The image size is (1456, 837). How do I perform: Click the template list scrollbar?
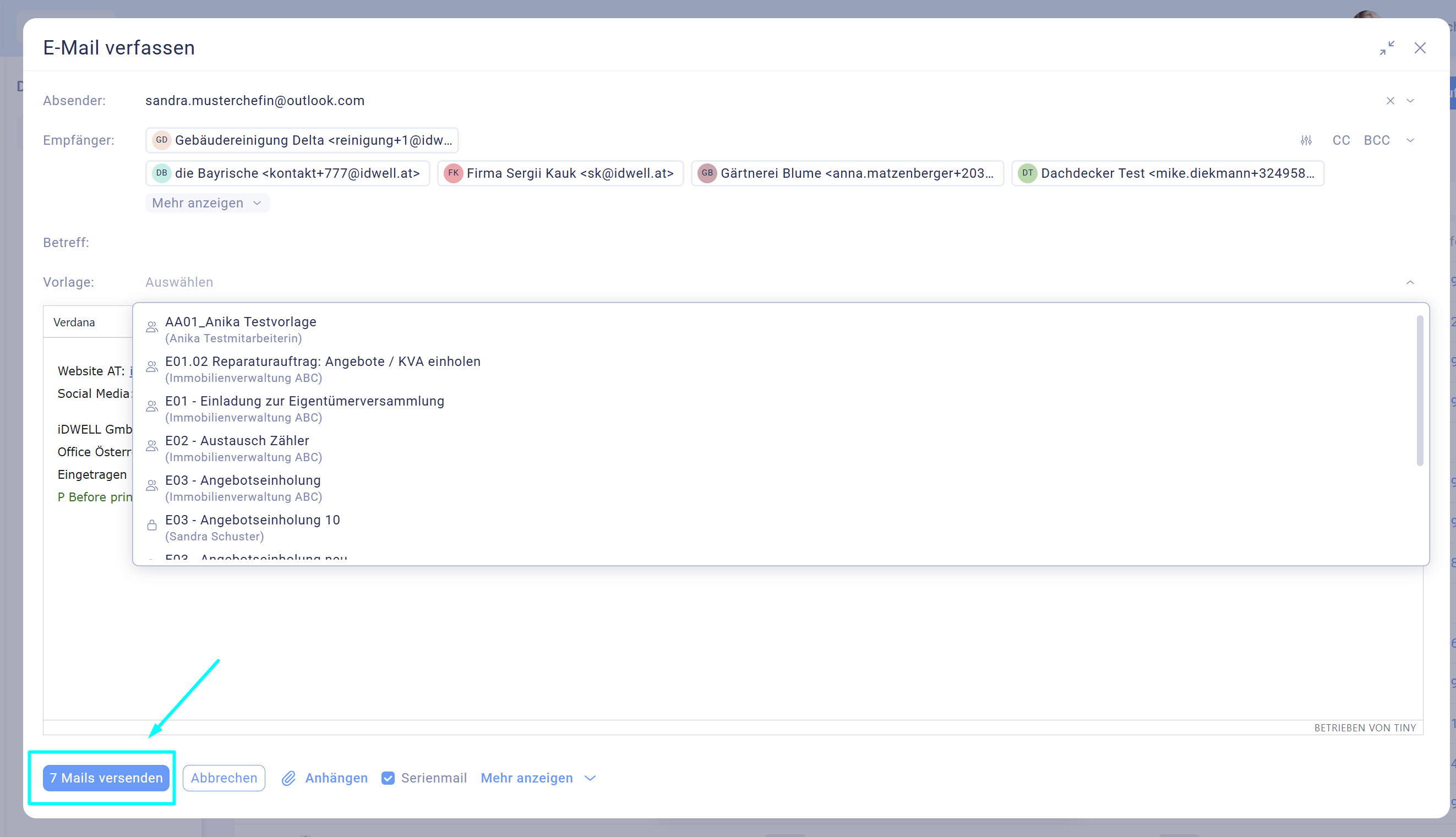pyautogui.click(x=1419, y=391)
